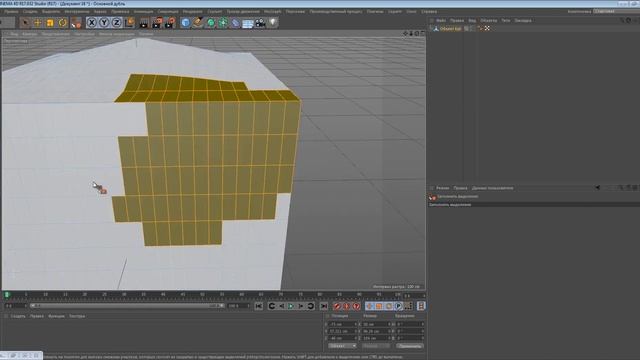This screenshot has width=640, height=360.
Task: Click the timeline preview range slider bar
Action: tap(127, 305)
